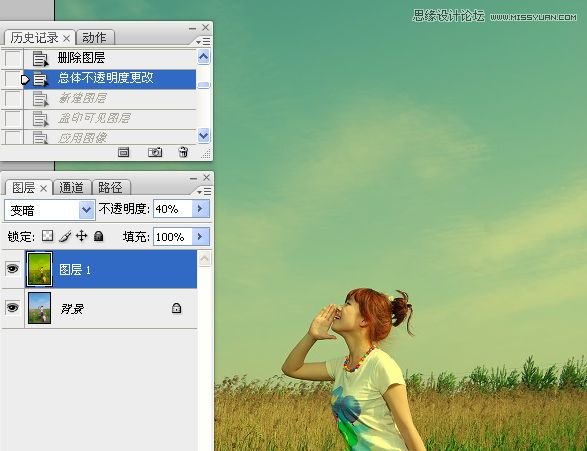Create new document from current state icon
The image size is (587, 451).
(124, 152)
